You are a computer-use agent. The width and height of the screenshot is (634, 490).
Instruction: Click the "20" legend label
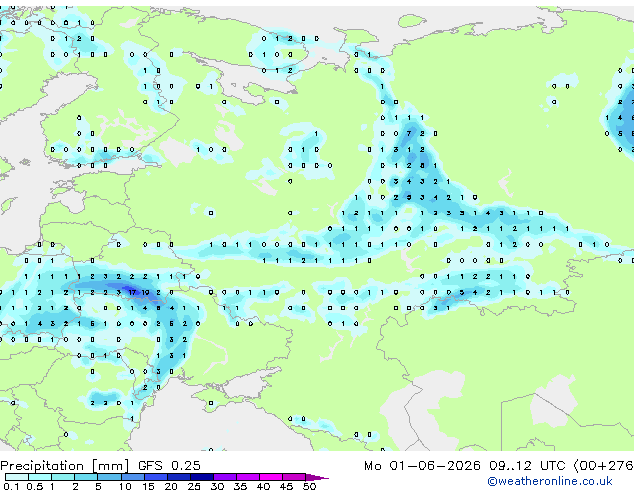[171, 486]
